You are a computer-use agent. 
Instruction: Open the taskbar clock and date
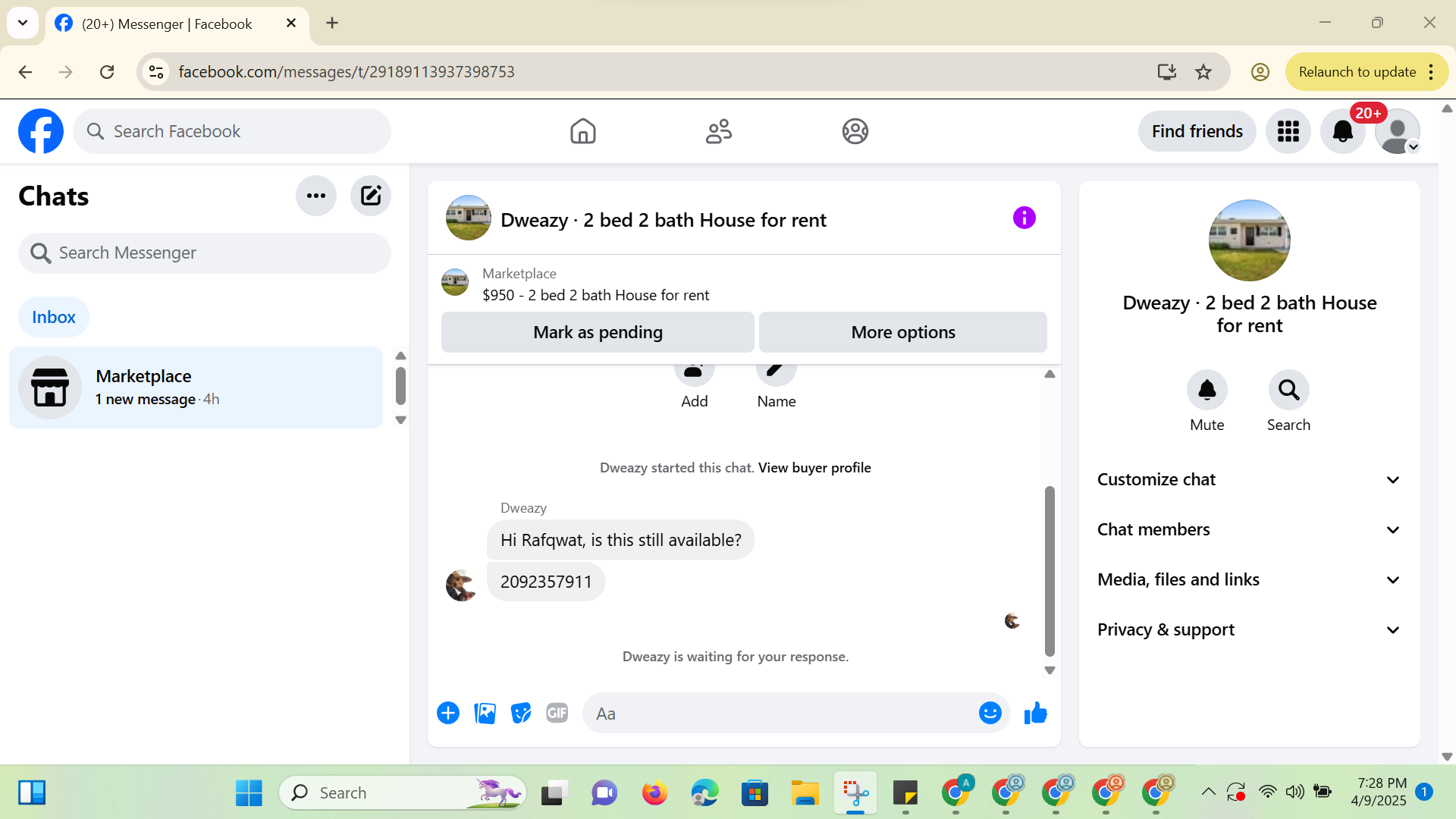point(1379,792)
